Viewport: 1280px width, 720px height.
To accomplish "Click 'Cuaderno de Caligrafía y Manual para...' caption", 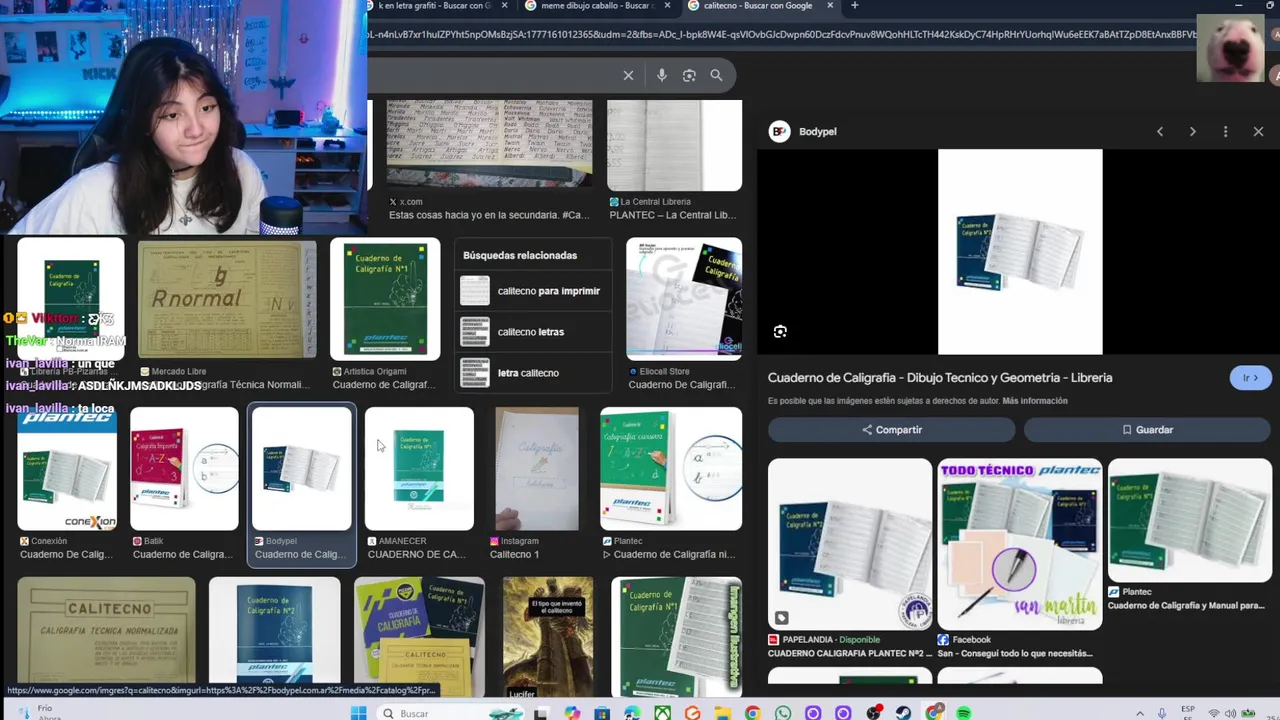I will pos(1186,606).
